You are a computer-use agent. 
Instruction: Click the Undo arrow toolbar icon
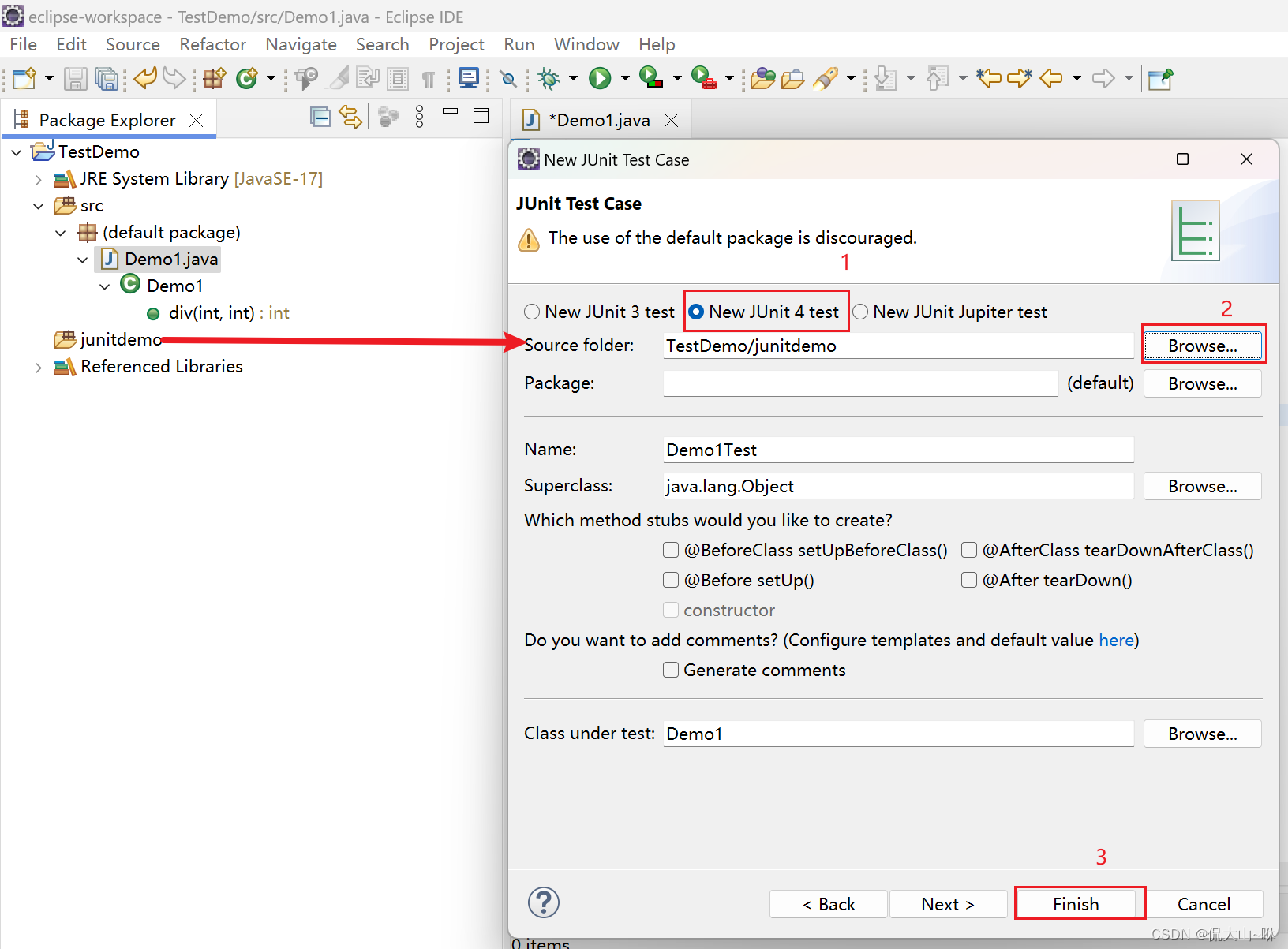[145, 77]
